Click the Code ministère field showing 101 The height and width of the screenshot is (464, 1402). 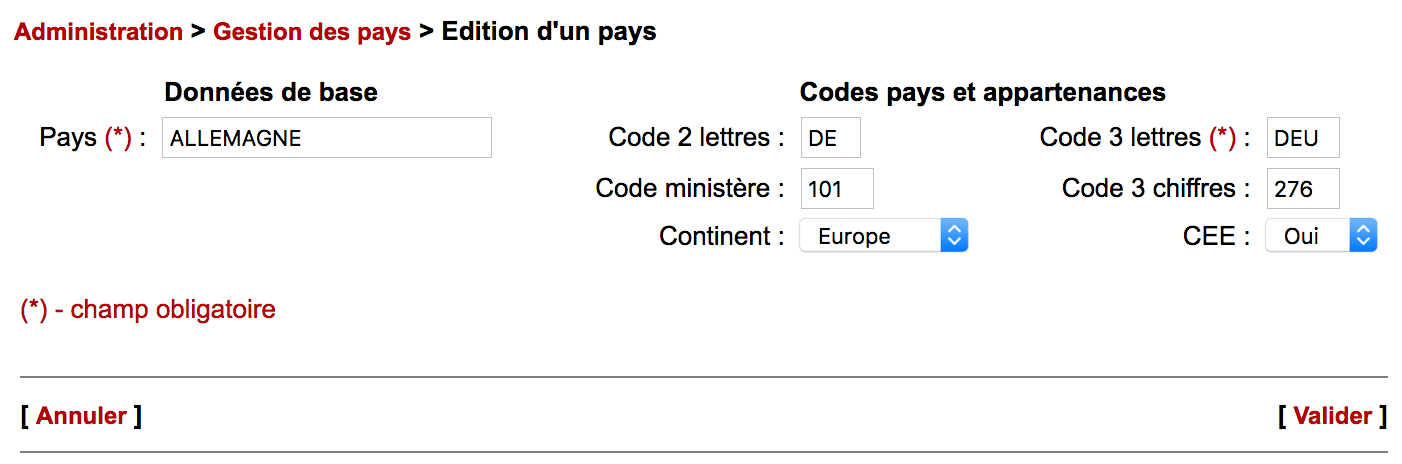837,188
